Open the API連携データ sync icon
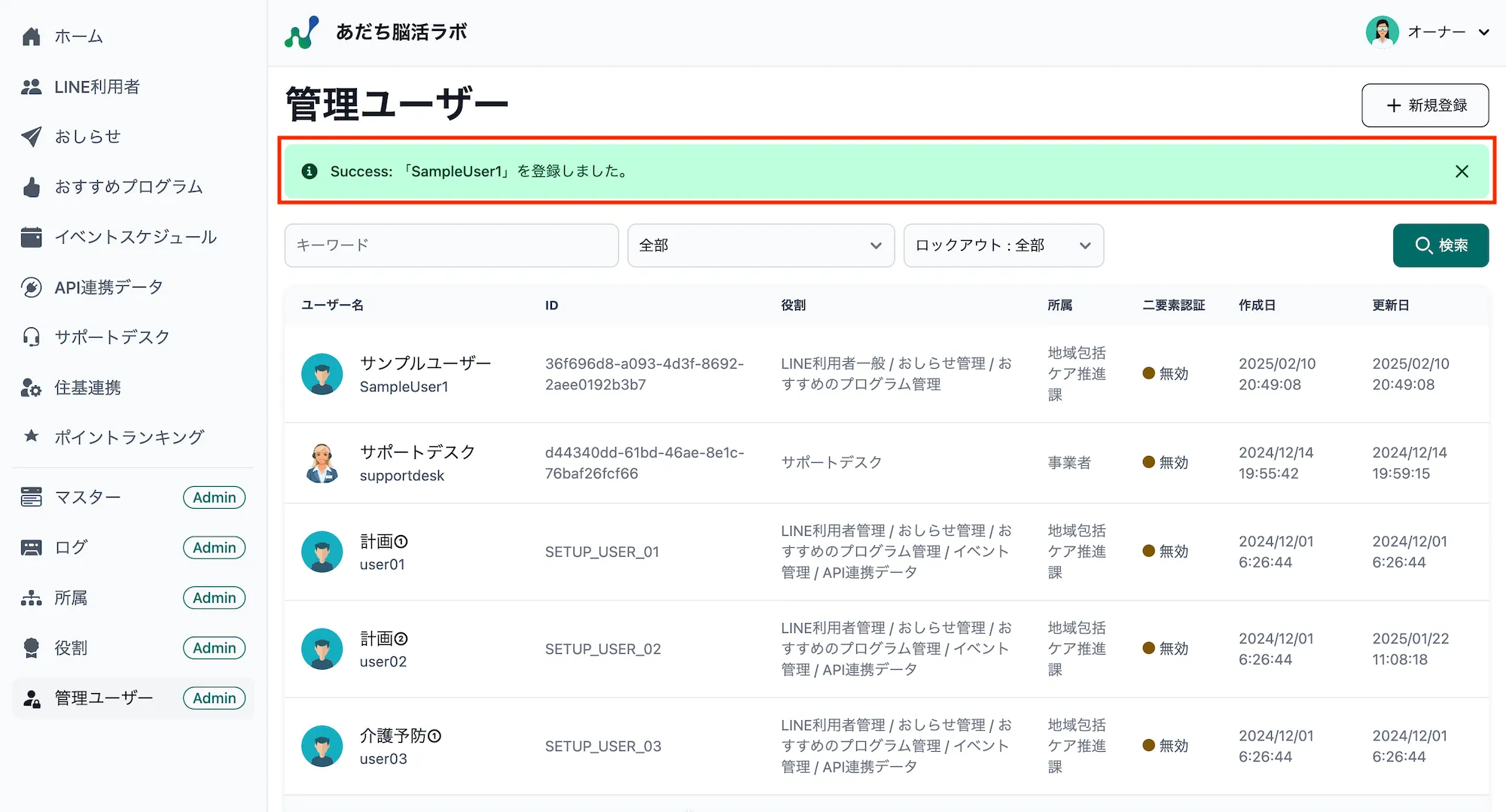This screenshot has height=812, width=1506. point(31,287)
